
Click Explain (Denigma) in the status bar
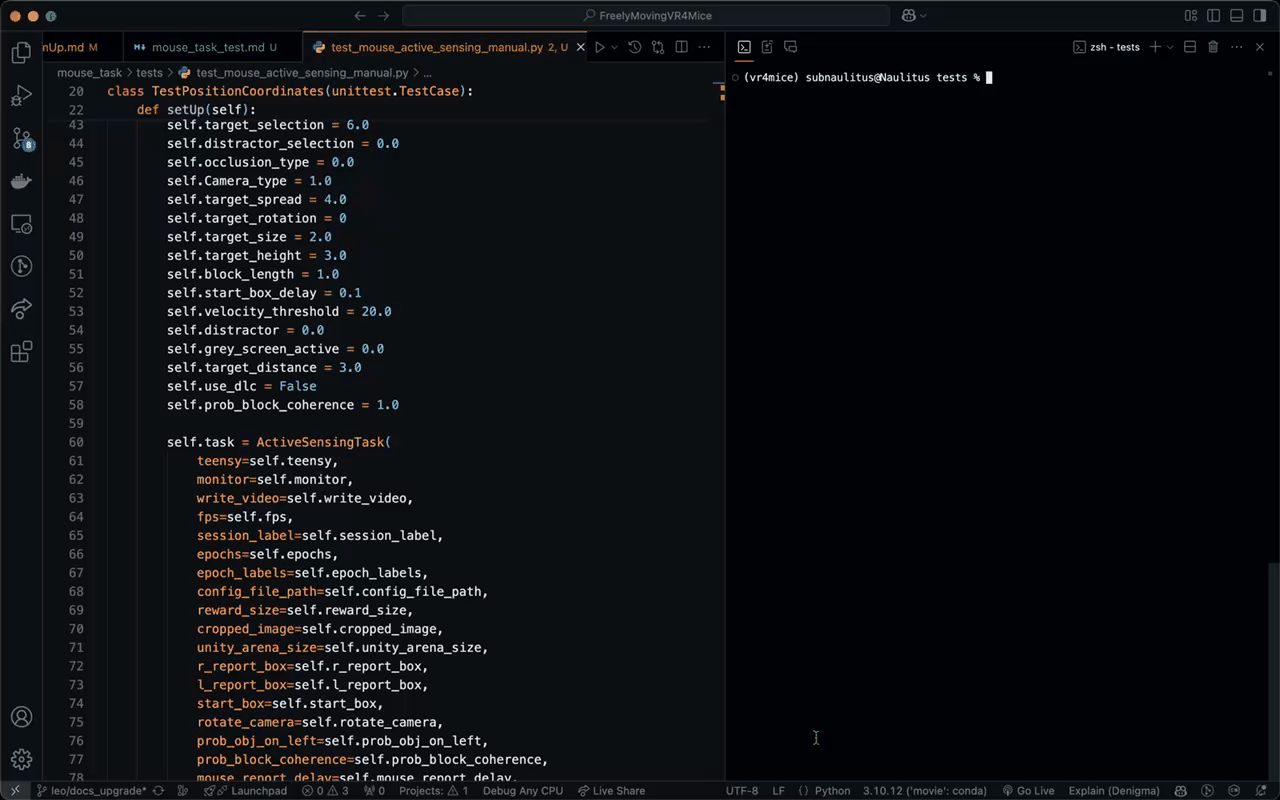point(1113,791)
